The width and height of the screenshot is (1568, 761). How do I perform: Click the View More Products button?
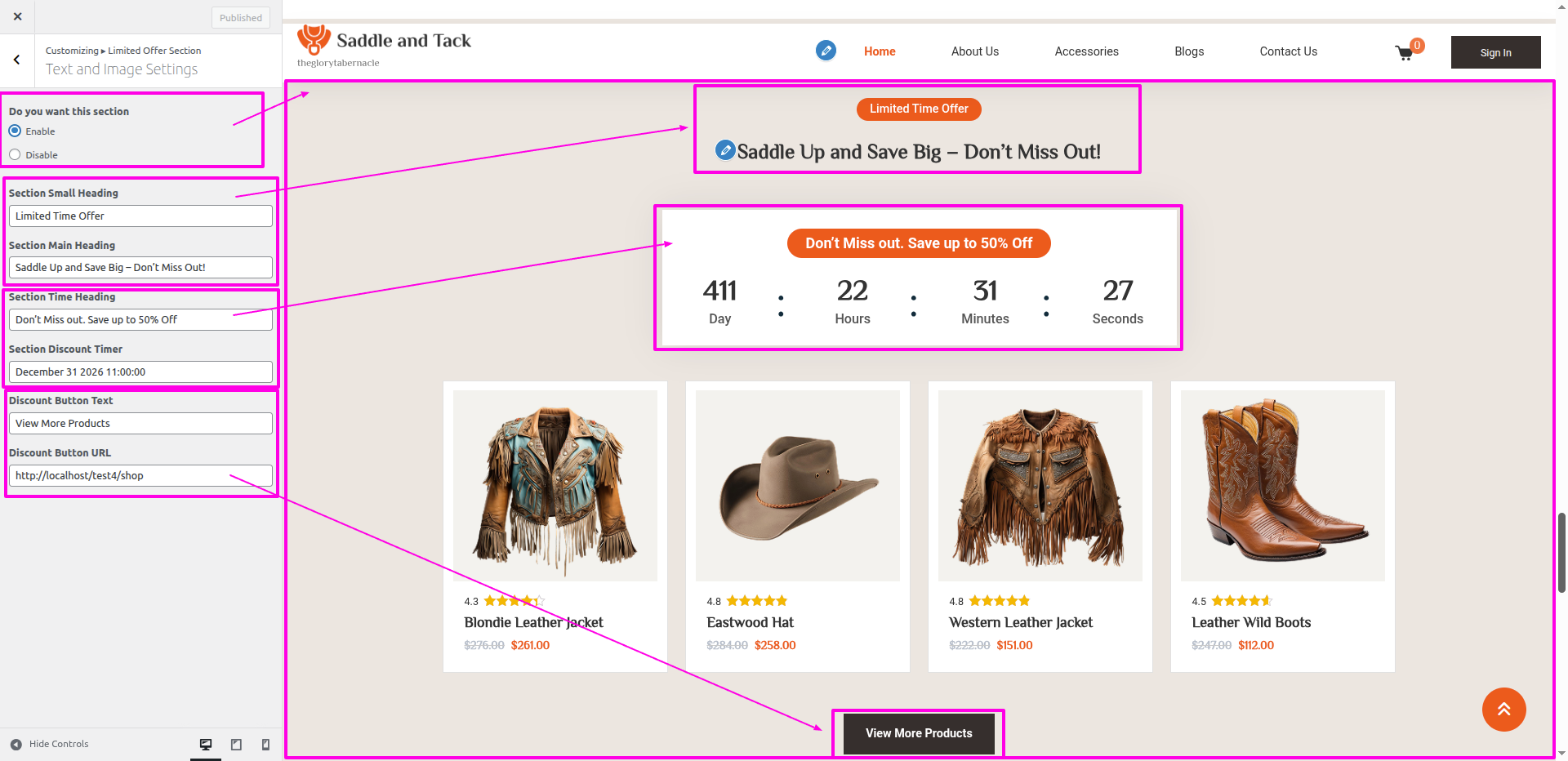(919, 733)
